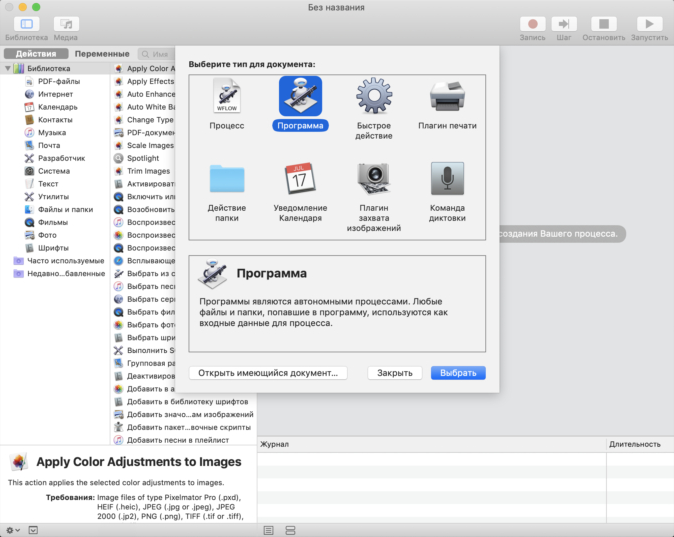
Task: Select the Программа document type icon
Action: [x=300, y=96]
